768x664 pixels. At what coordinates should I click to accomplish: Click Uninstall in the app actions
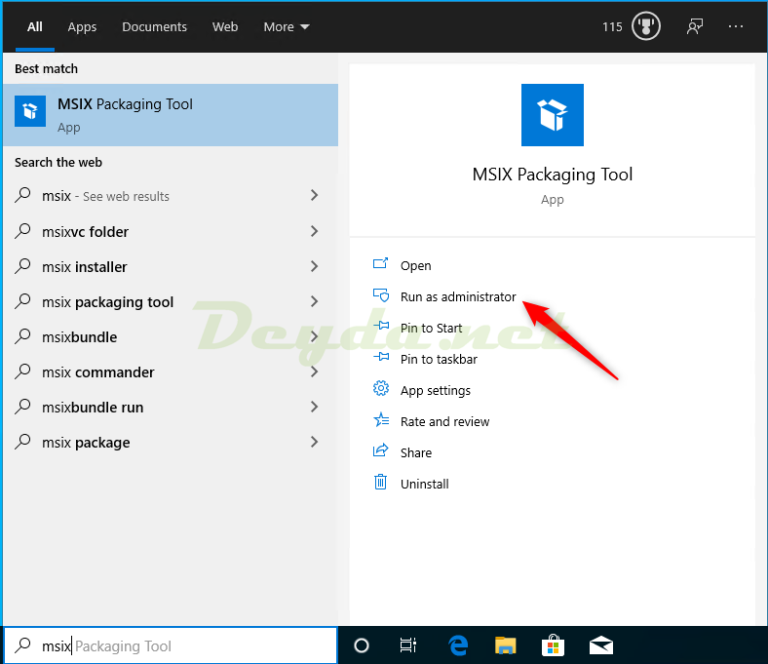[424, 484]
